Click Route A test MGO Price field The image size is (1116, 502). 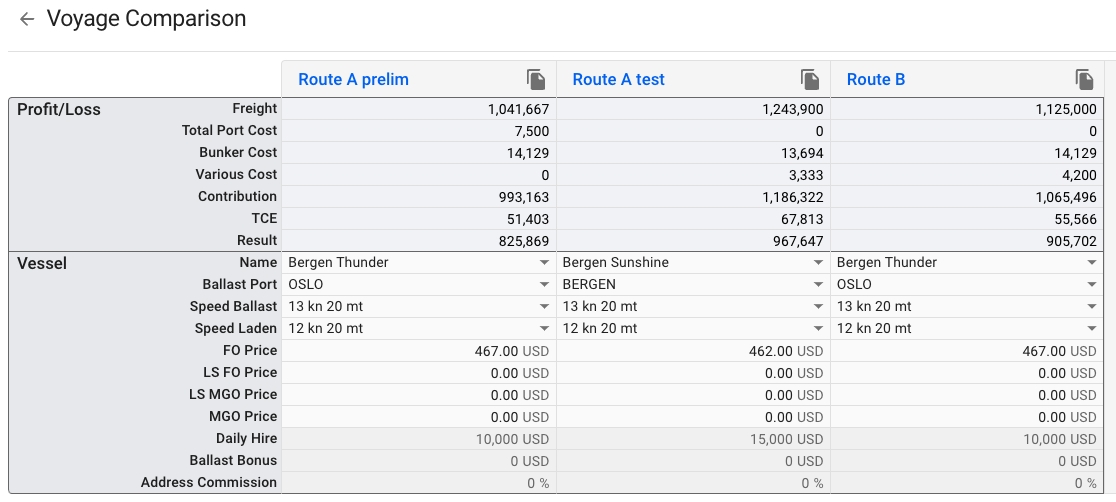tap(692, 417)
